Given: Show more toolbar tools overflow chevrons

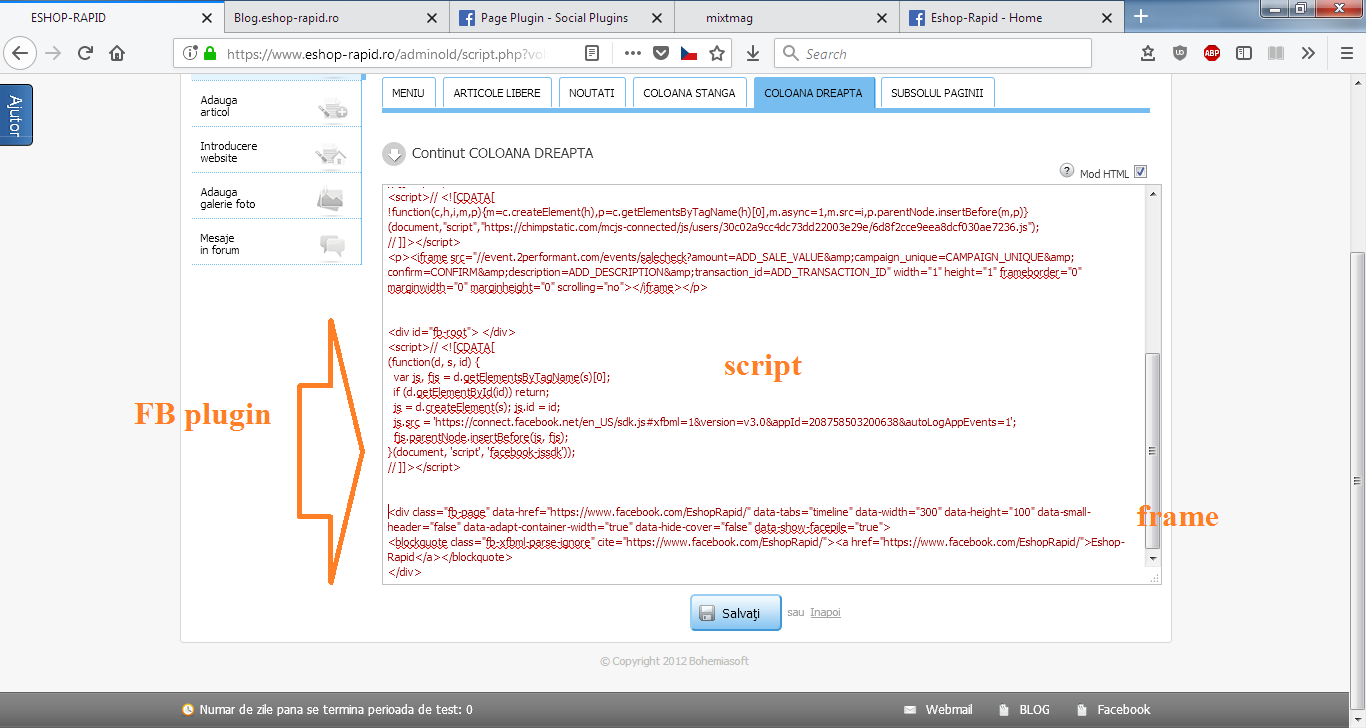Looking at the screenshot, I should 1308,54.
